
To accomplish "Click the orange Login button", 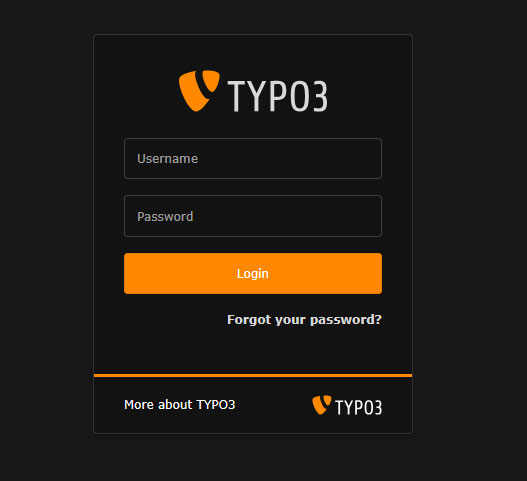I will (253, 274).
